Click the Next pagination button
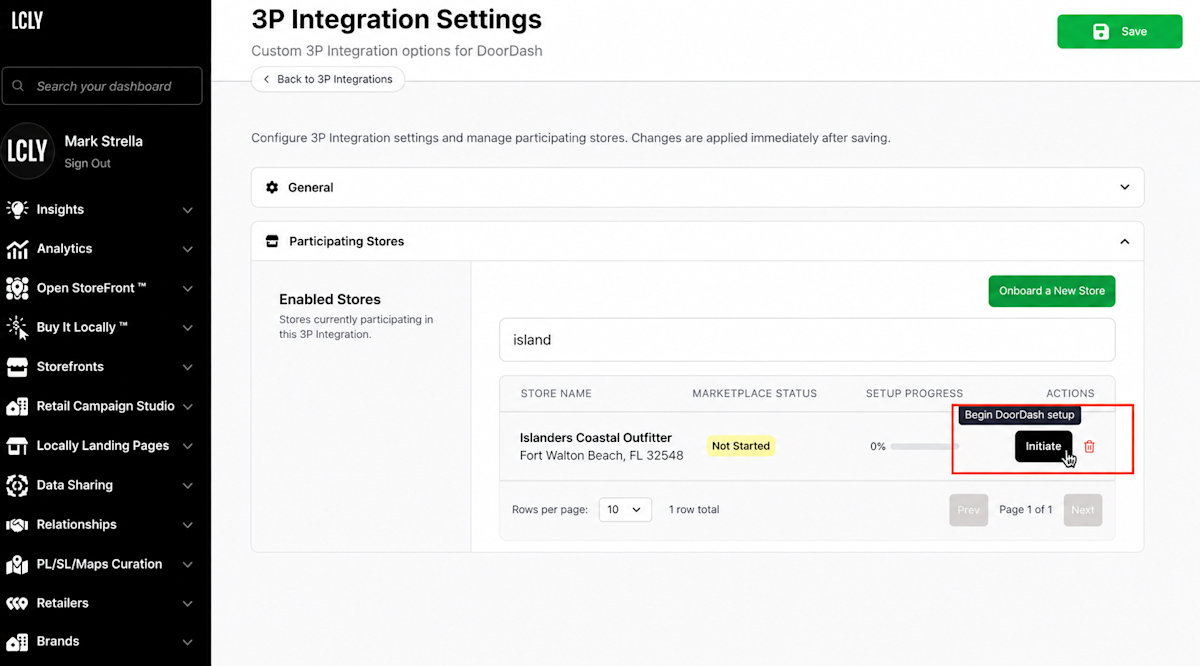The height and width of the screenshot is (666, 1200). 1083,510
